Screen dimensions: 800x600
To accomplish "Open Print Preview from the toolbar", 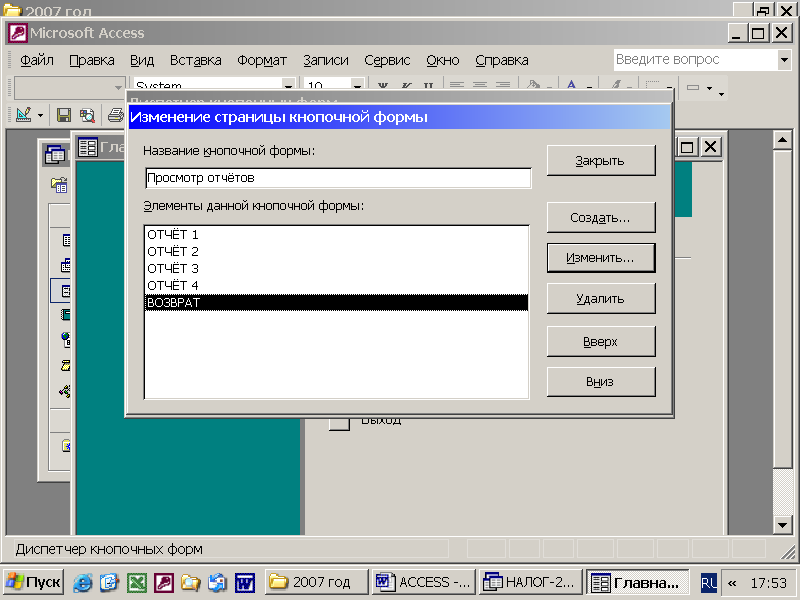I will pos(87,115).
